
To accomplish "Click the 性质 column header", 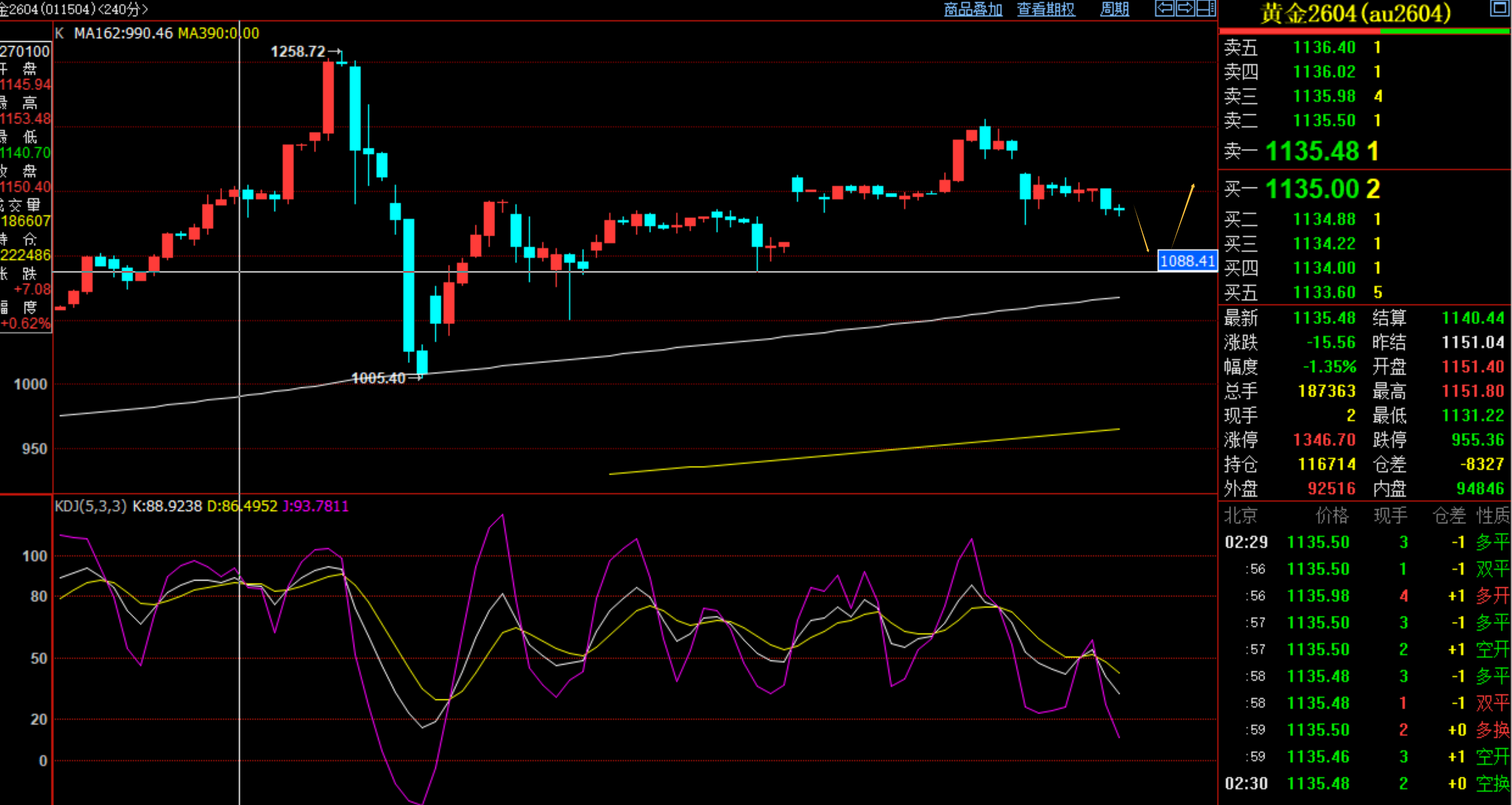I will [1493, 516].
